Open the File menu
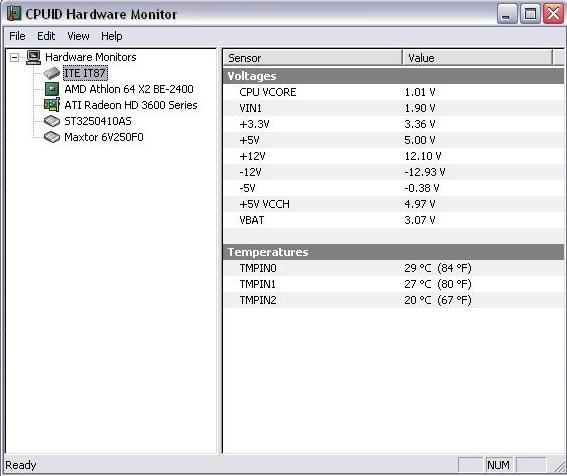This screenshot has width=567, height=476. [x=17, y=36]
